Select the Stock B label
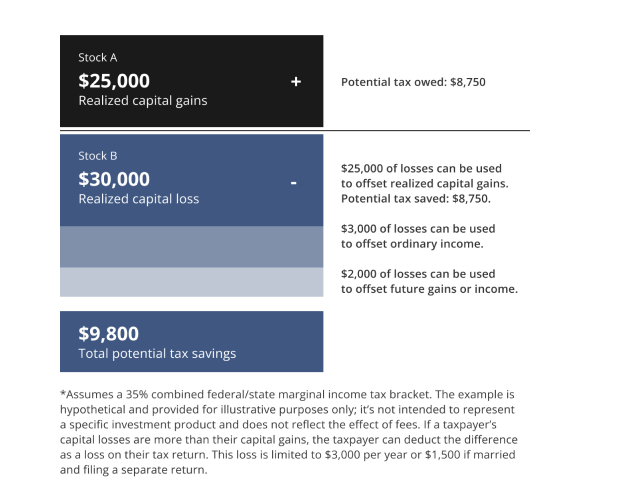 click(98, 156)
